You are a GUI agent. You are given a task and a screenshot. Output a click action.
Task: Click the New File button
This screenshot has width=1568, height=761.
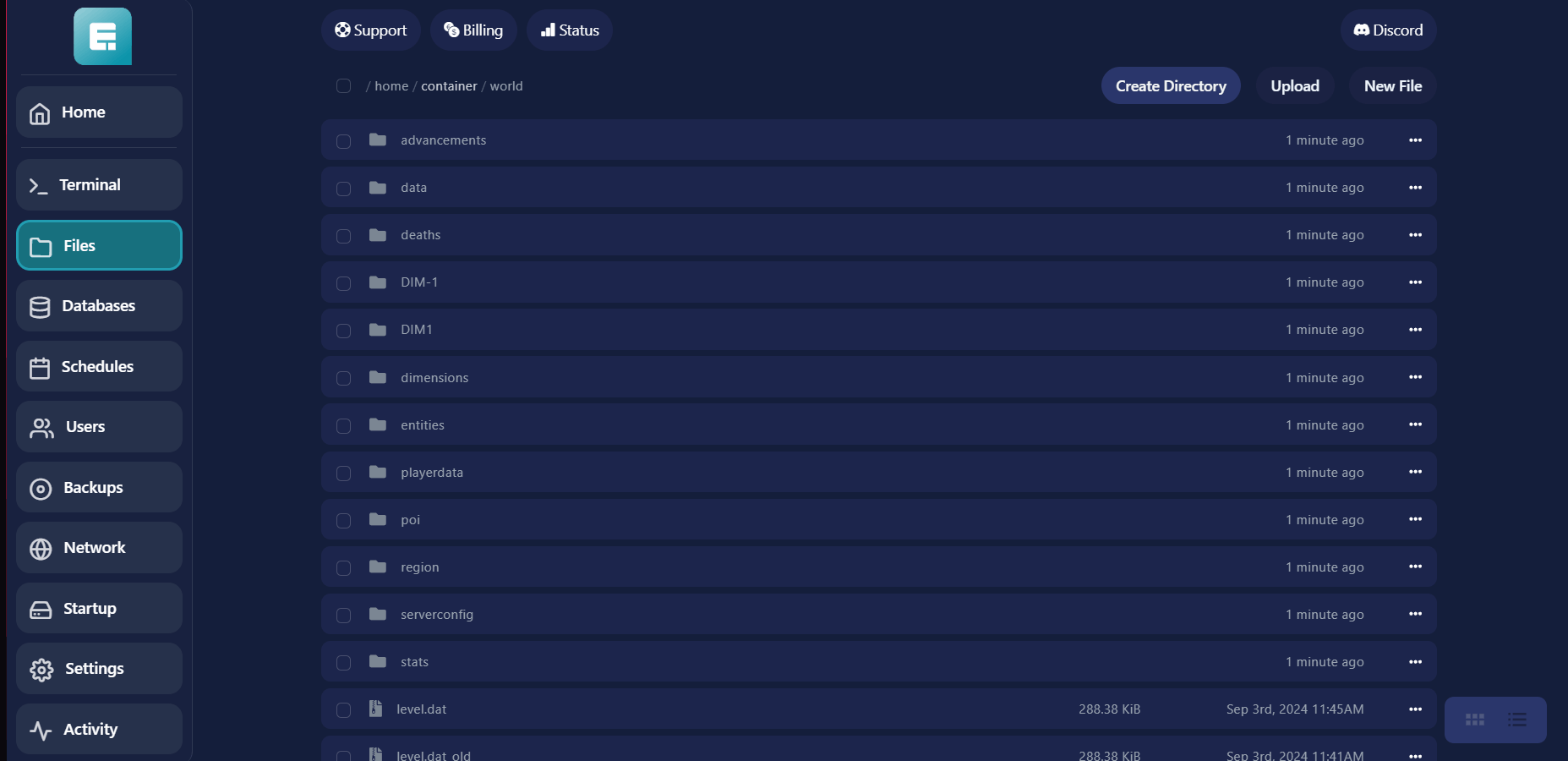coord(1393,85)
